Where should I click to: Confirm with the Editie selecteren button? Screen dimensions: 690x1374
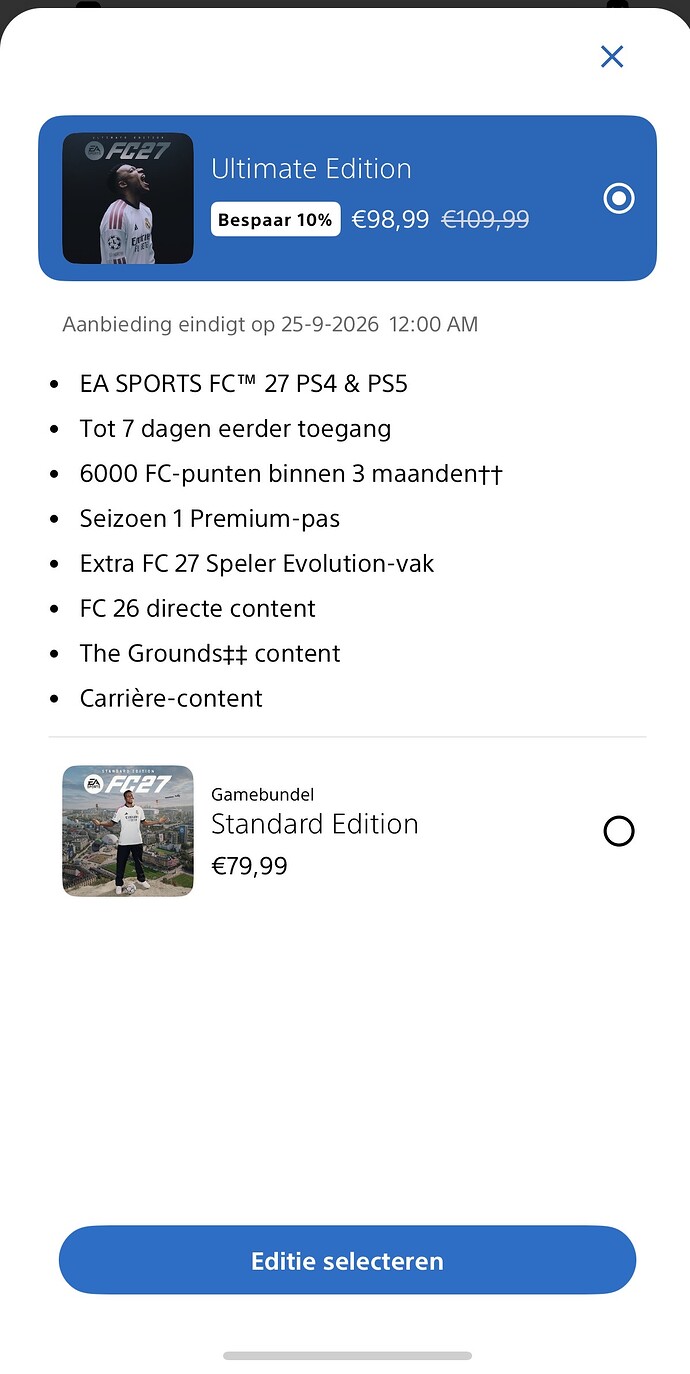click(x=347, y=1261)
